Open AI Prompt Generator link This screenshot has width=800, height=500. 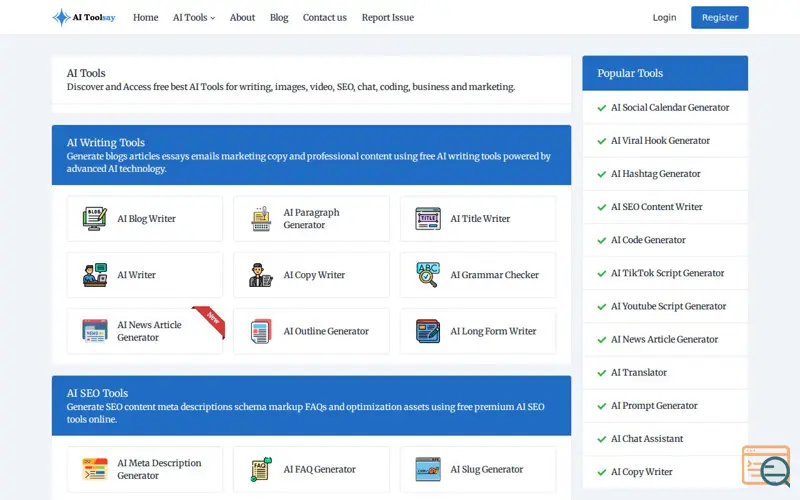654,406
